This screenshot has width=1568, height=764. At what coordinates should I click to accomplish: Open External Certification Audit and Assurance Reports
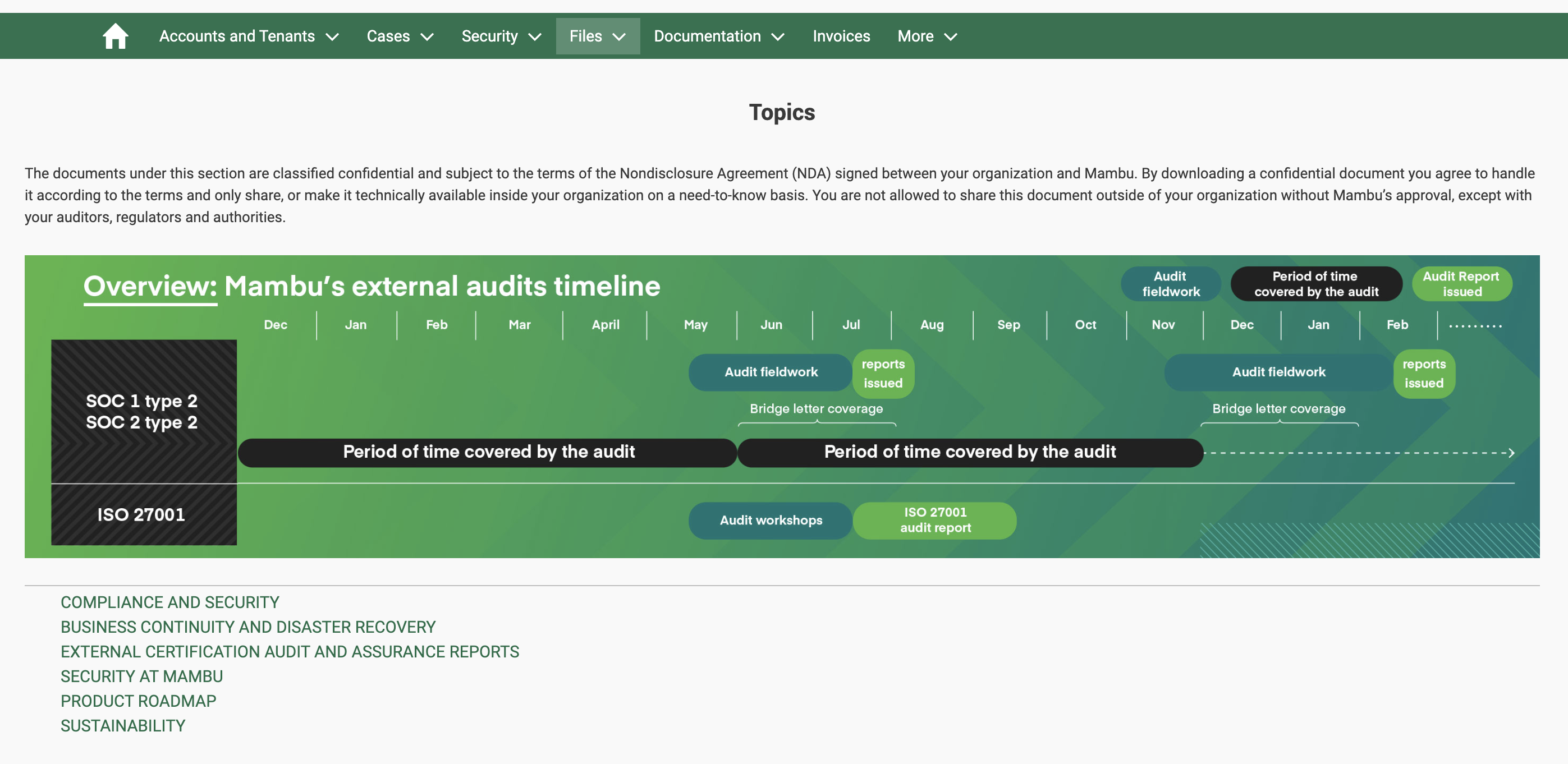pos(290,651)
